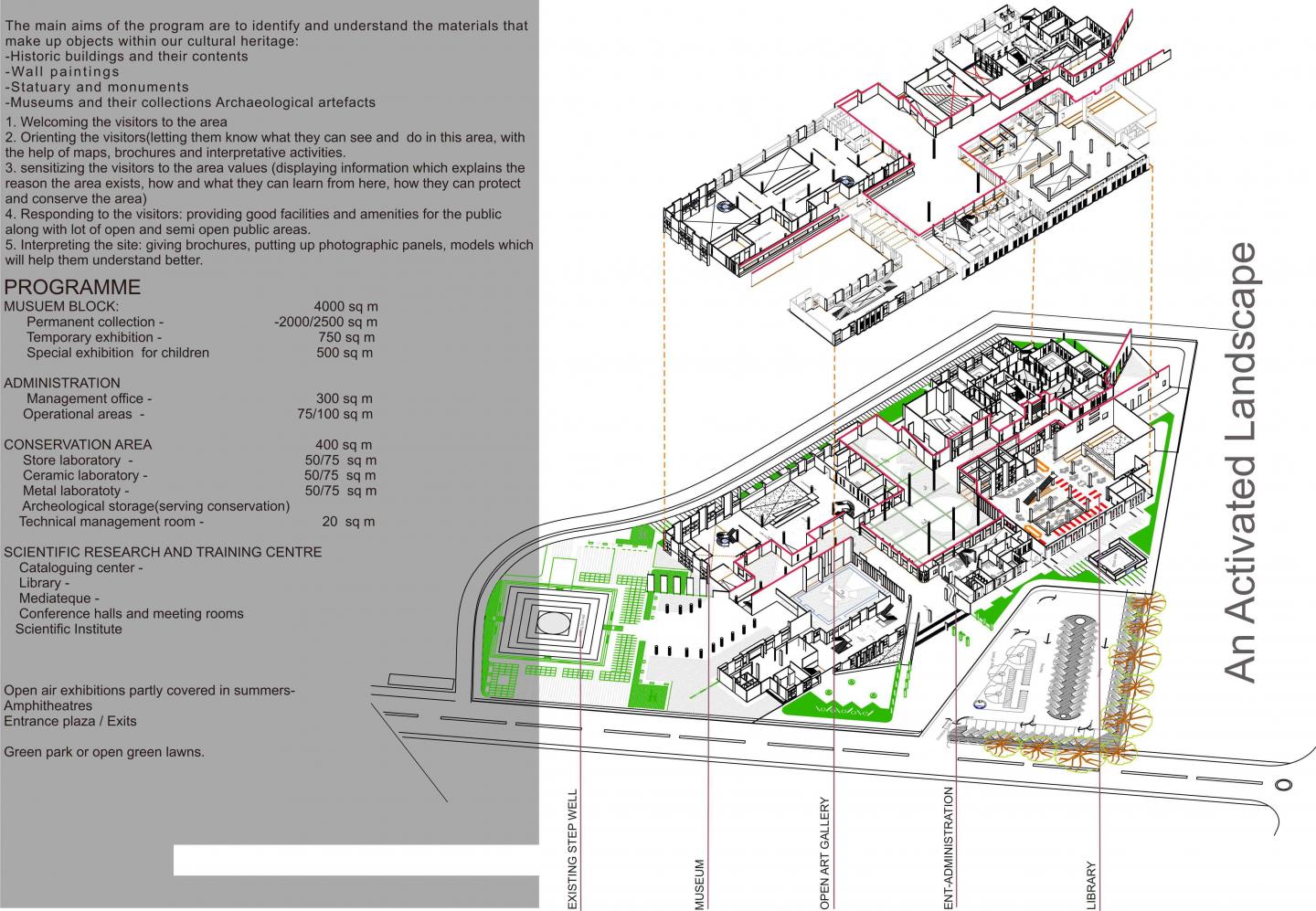
Task: Click the green zigzag lawn near the road
Action: (841, 706)
